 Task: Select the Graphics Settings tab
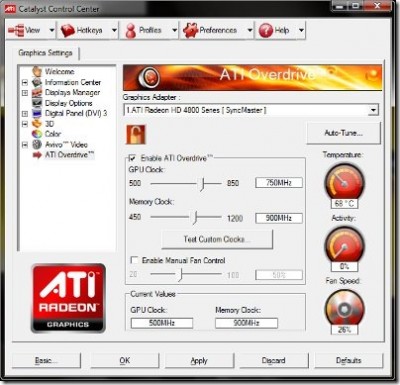[46, 53]
